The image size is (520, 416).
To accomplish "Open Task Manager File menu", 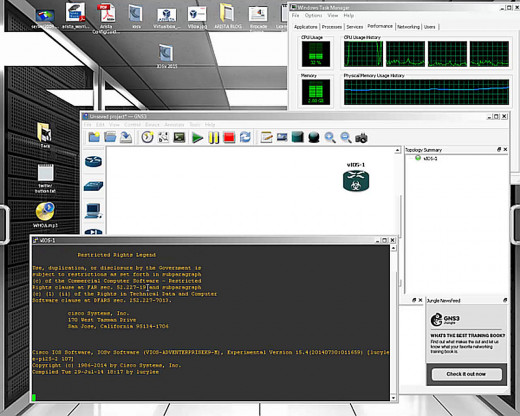I will (x=295, y=16).
